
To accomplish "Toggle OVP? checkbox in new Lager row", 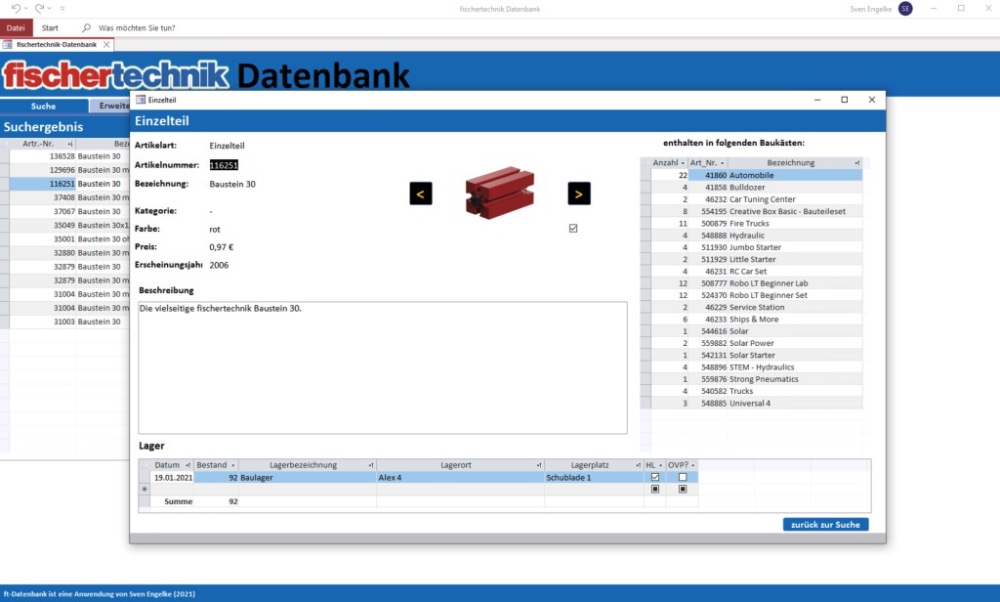I will [x=682, y=489].
